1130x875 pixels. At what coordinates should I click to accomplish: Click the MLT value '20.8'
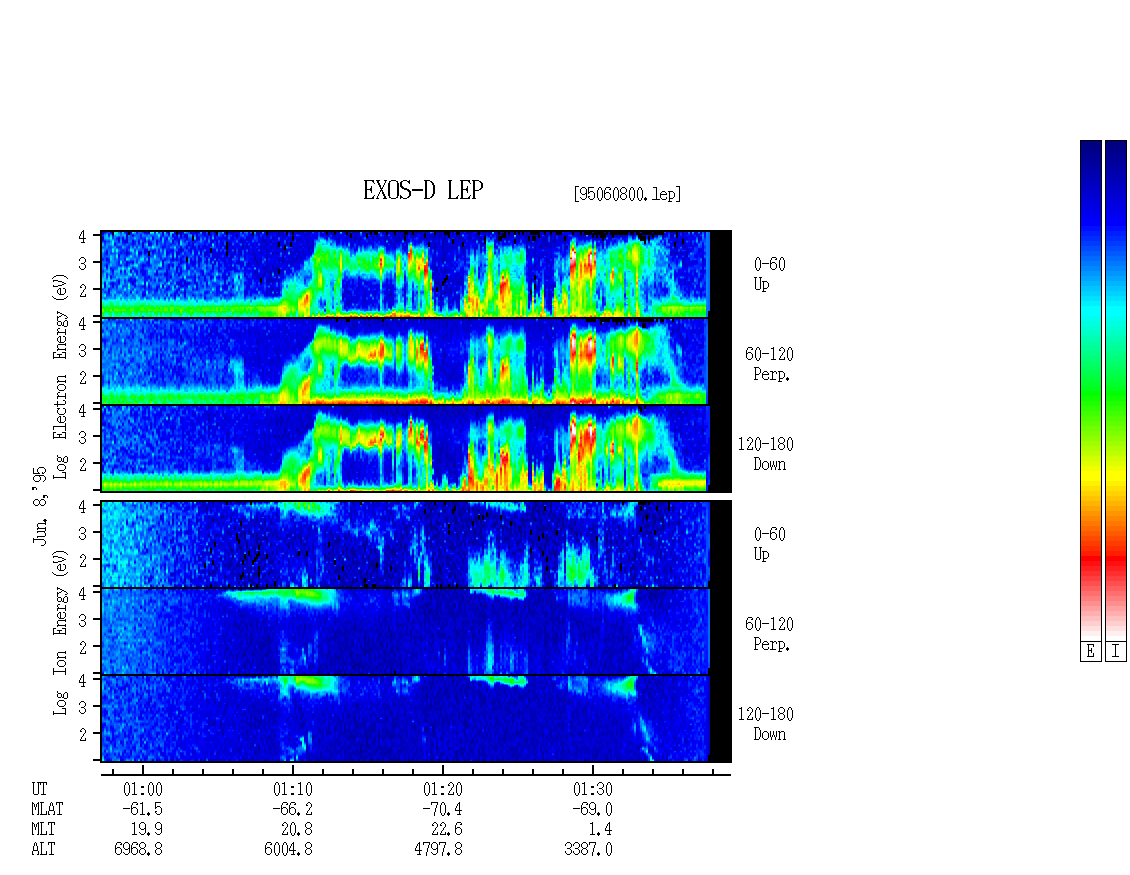297,830
